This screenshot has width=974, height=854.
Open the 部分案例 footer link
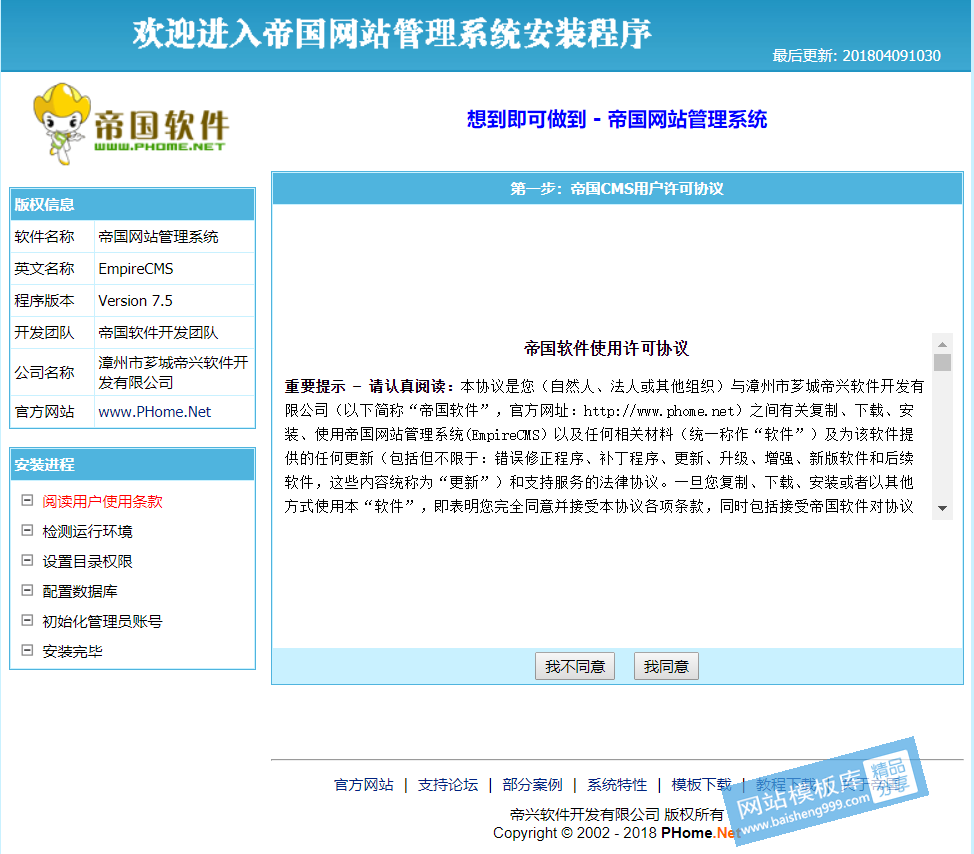coord(532,785)
